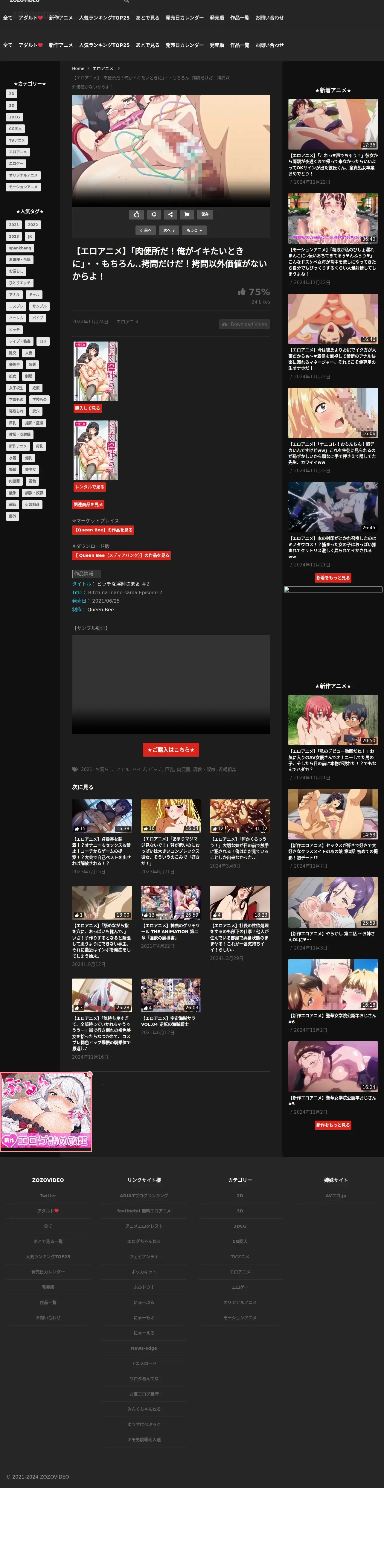Select the CG同人 tag in the sidebar categories
The height and width of the screenshot is (1568, 384).
(15, 128)
